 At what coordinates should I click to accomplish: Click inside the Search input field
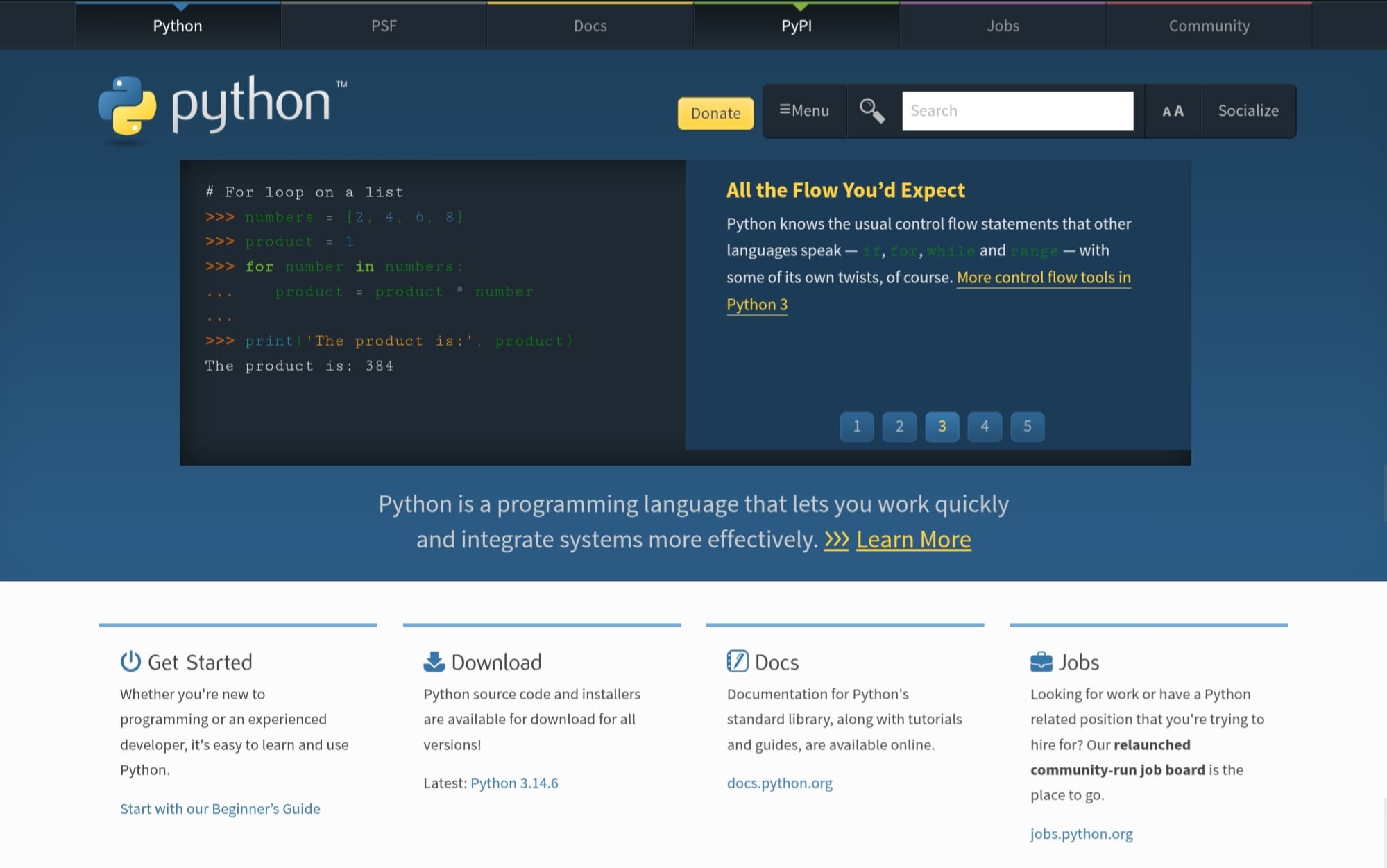1017,111
